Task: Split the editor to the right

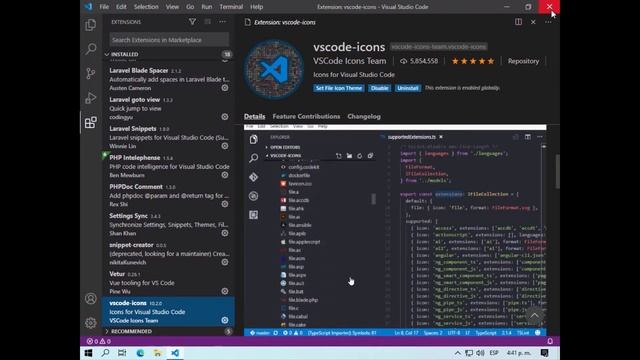Action: [x=518, y=22]
